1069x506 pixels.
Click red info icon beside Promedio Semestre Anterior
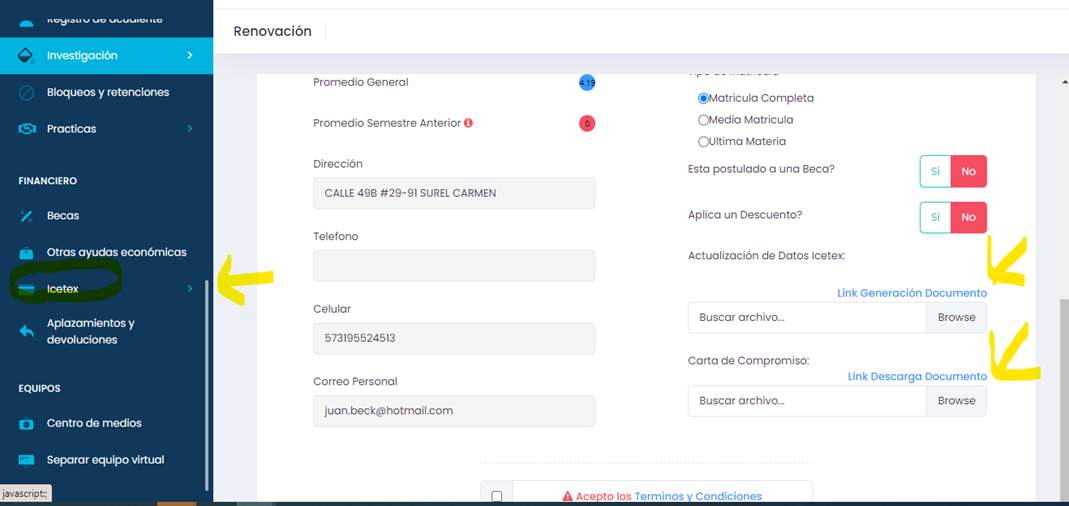coord(468,123)
